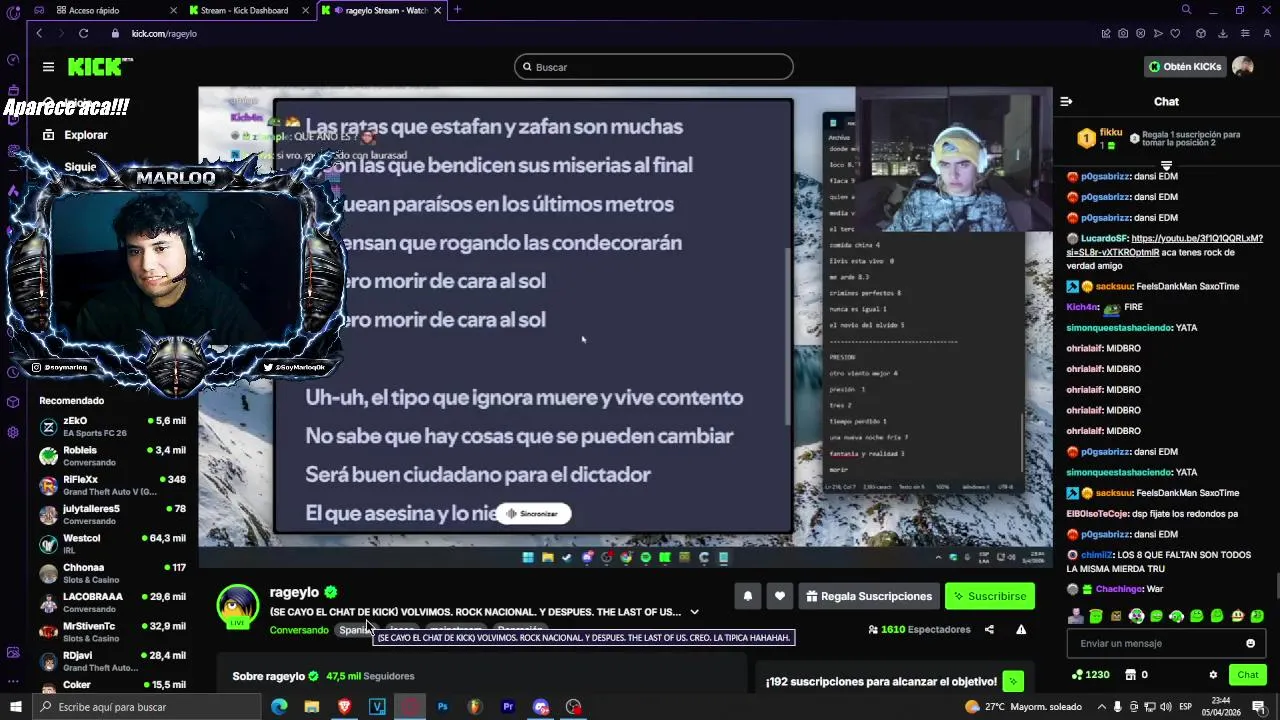
Task: Open recommended channel Chhonaa
Action: pos(113,573)
